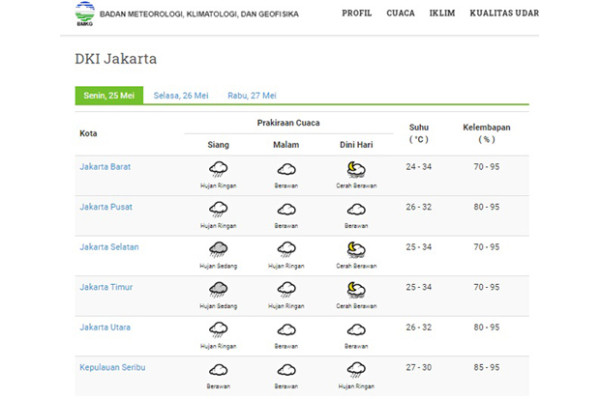
Task: Open the KUALITAS UDARA menu
Action: coord(504,13)
